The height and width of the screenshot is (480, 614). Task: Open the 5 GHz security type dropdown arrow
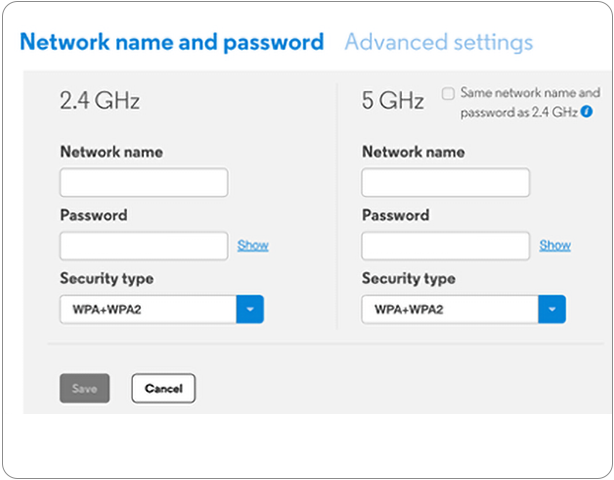552,309
